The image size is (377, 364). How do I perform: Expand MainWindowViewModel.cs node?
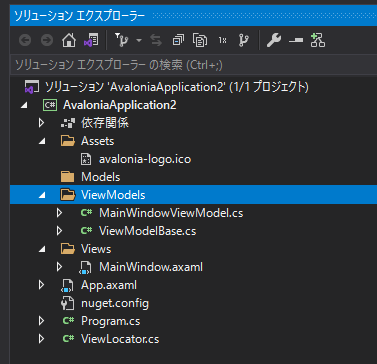click(x=59, y=213)
